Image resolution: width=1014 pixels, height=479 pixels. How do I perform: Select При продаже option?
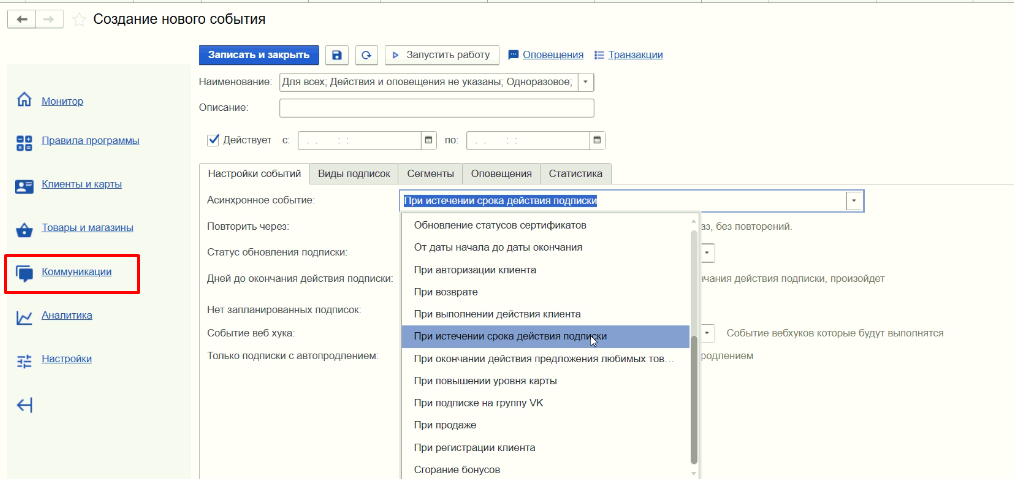pyautogui.click(x=546, y=425)
